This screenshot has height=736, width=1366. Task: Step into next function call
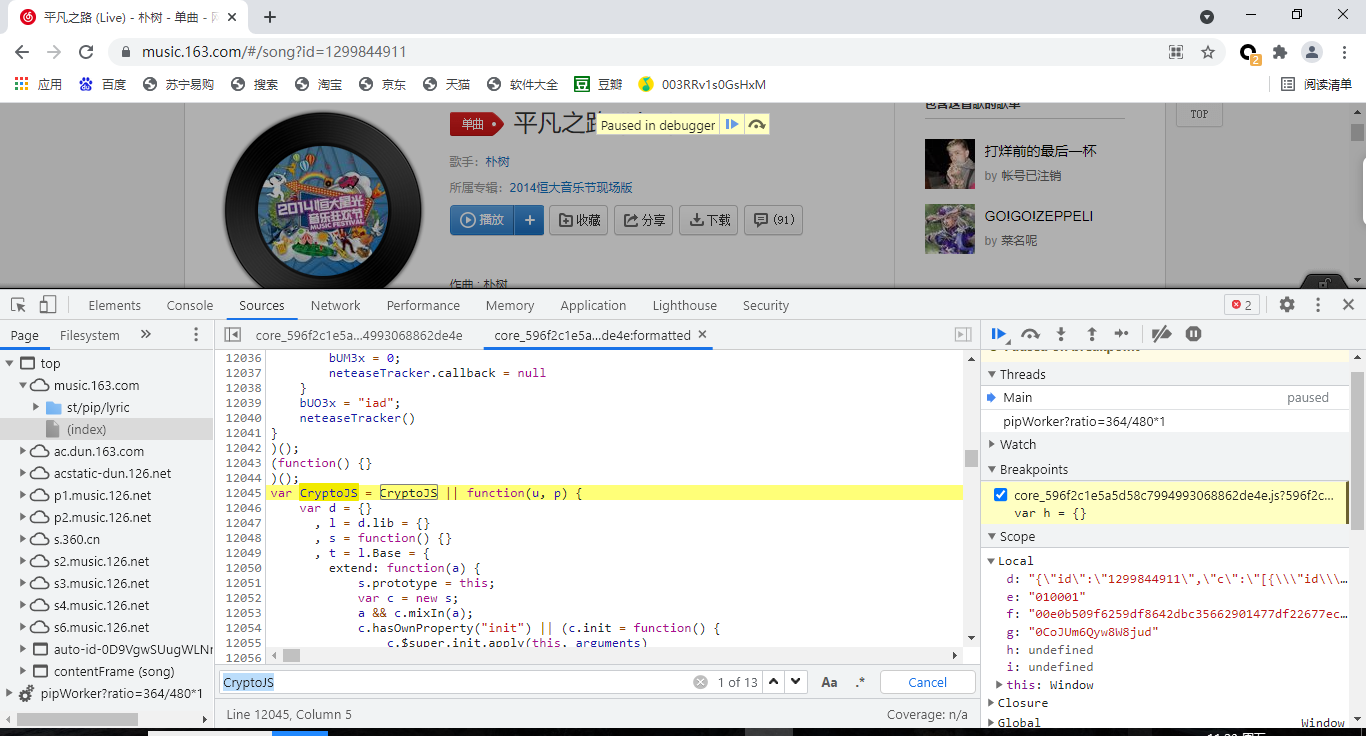click(x=1062, y=334)
